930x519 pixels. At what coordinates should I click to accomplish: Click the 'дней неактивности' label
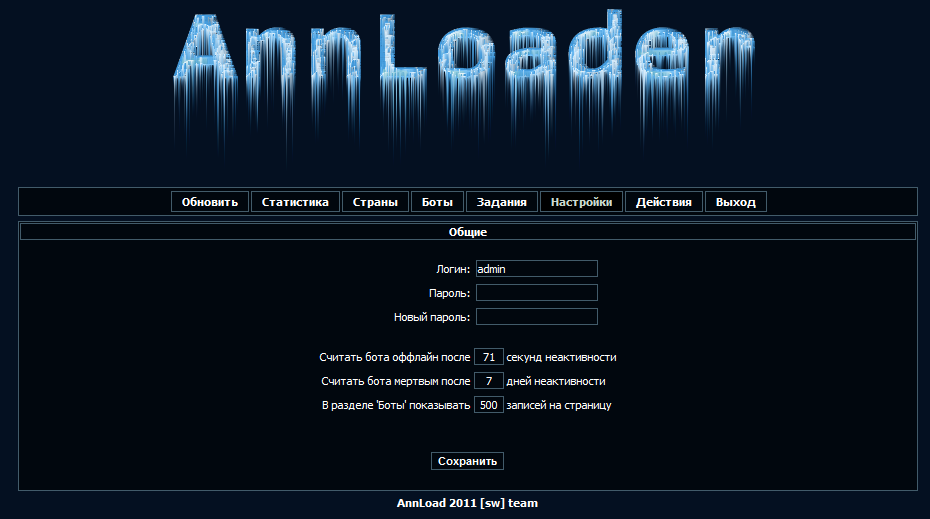(x=556, y=381)
